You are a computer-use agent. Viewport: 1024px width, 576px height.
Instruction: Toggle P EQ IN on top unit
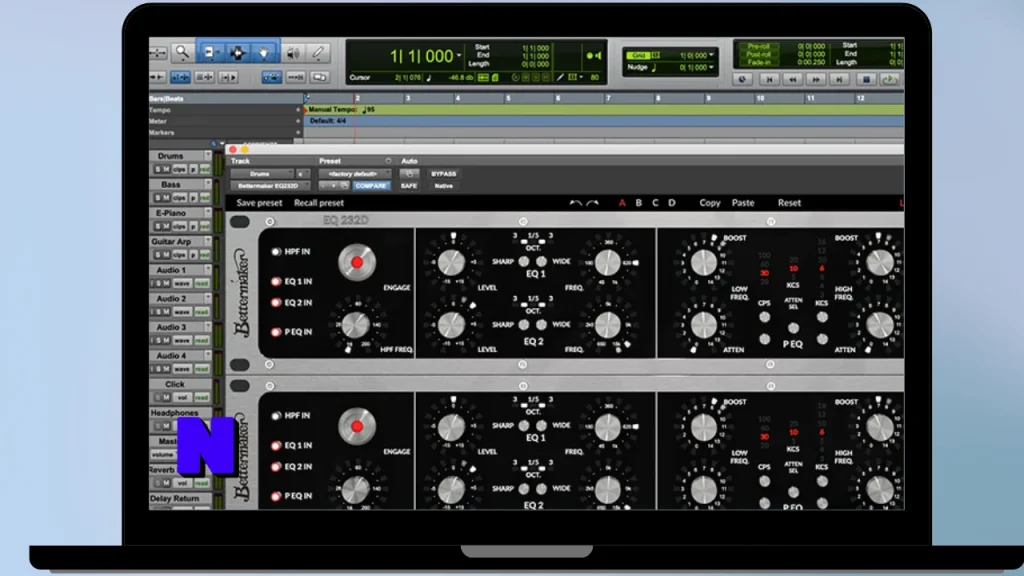(276, 332)
